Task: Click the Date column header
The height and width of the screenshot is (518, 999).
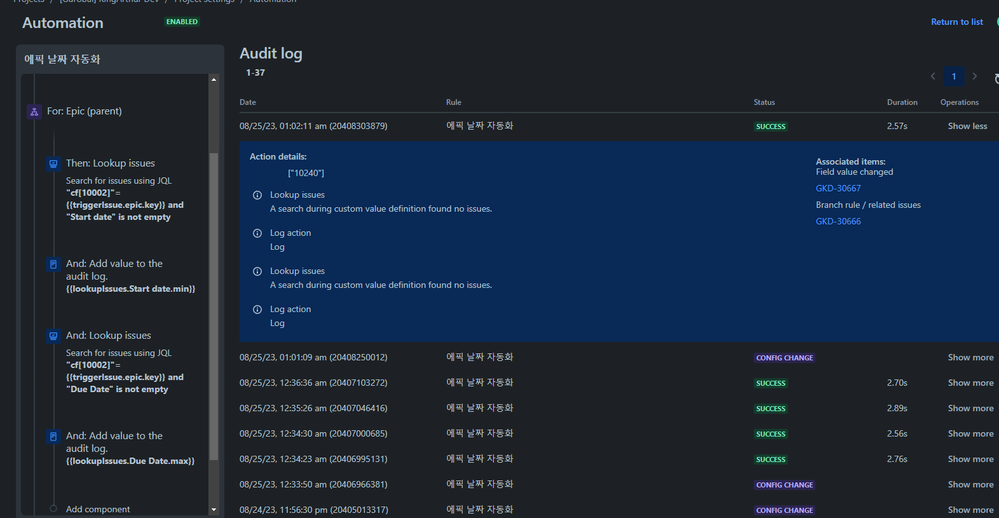Action: coord(247,102)
